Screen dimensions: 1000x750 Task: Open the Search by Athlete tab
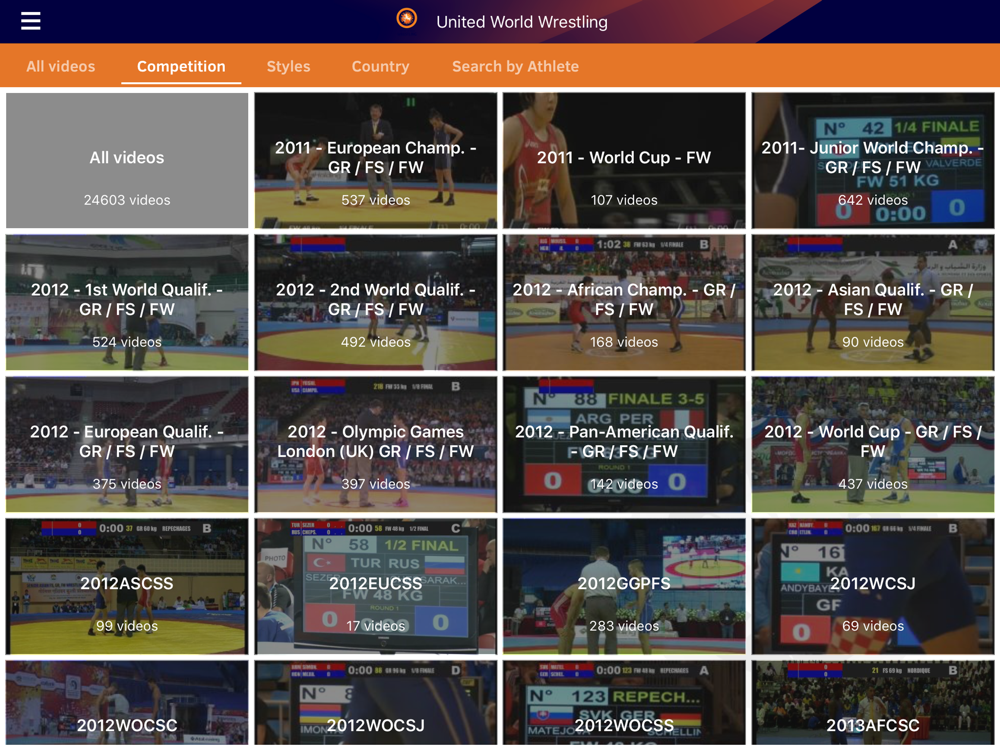tap(515, 66)
